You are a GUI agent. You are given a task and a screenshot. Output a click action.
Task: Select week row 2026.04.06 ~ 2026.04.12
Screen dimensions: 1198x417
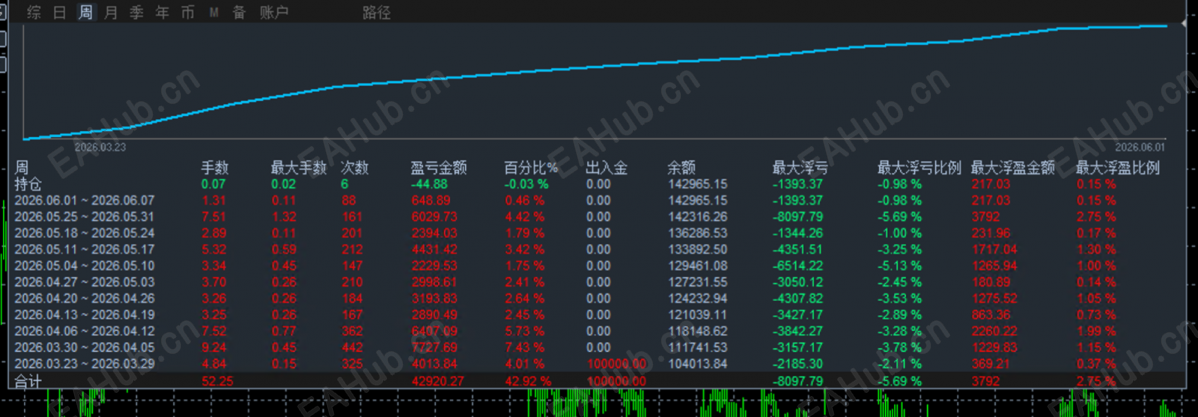(84, 331)
